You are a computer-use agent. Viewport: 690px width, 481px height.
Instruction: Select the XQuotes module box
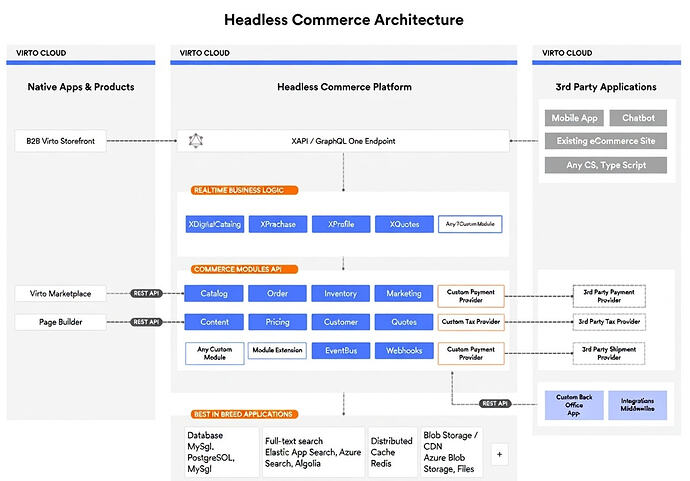coord(404,224)
